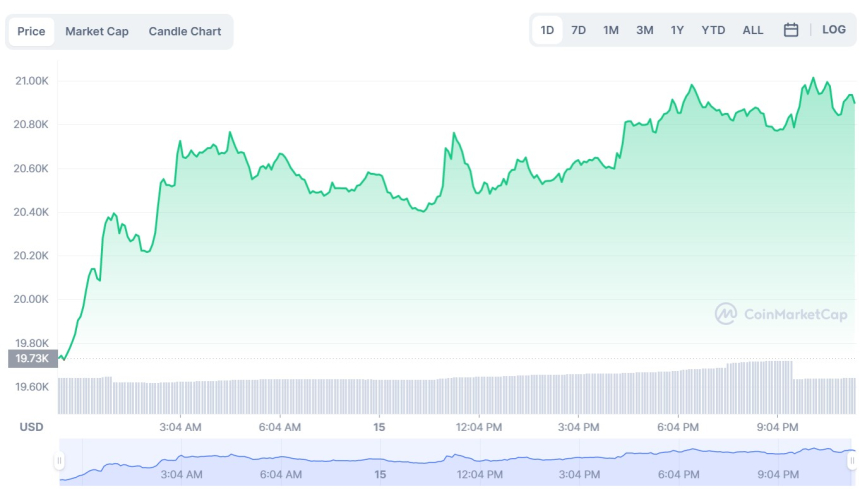Click the CoinMarketCap watermark logo
The height and width of the screenshot is (489, 860).
click(x=781, y=314)
